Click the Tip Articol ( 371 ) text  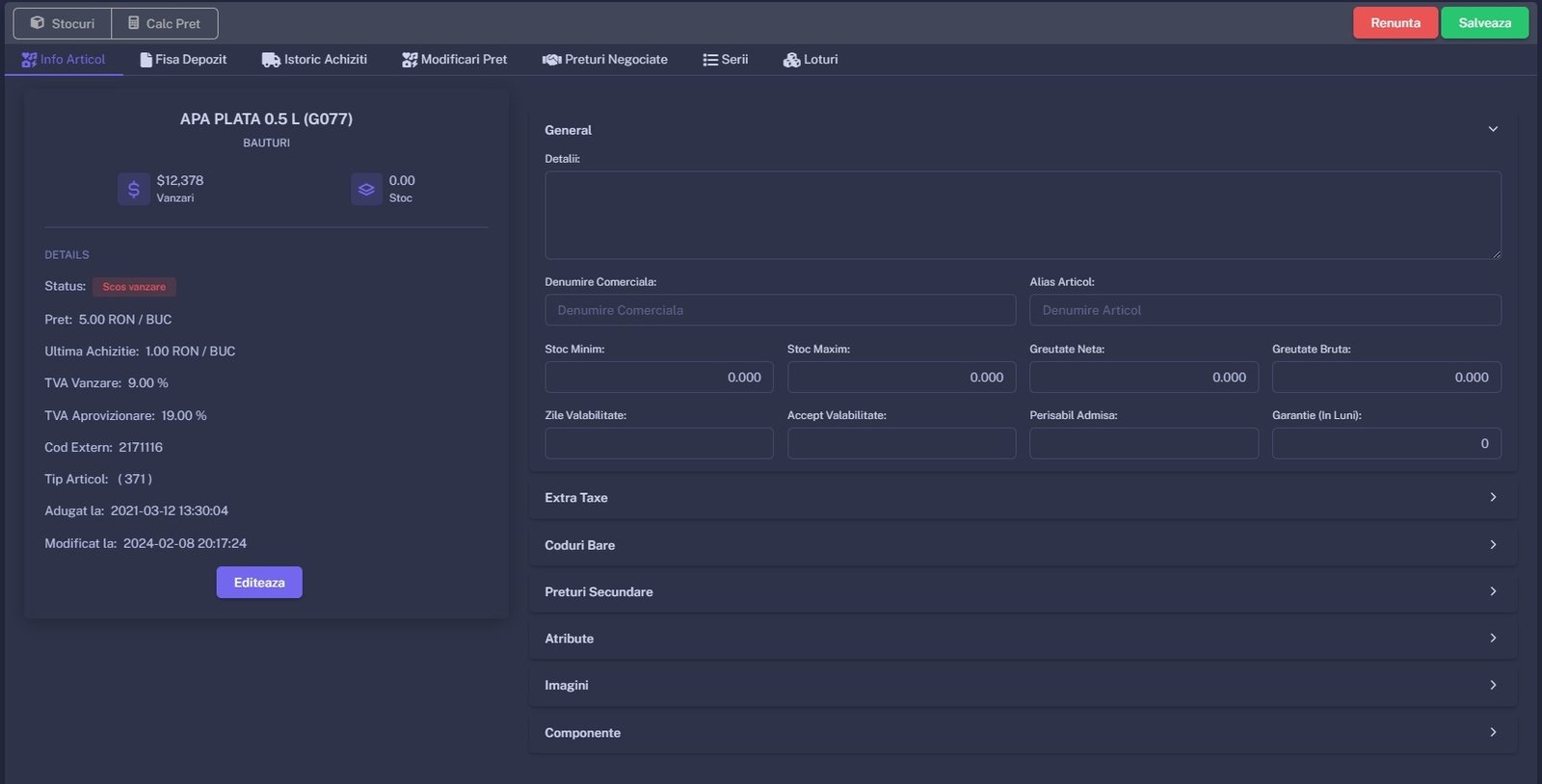[98, 479]
